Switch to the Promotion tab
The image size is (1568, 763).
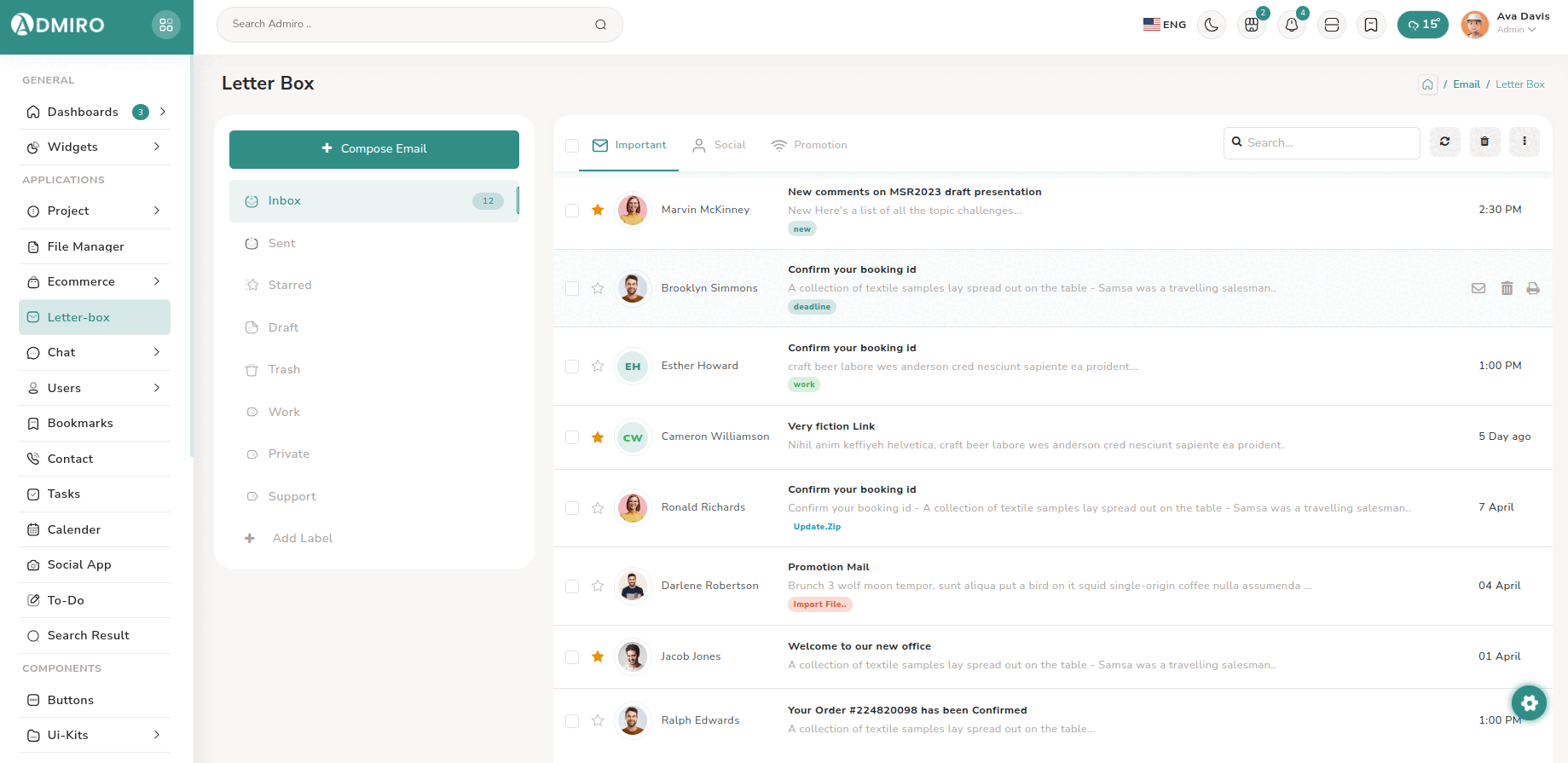click(x=809, y=145)
